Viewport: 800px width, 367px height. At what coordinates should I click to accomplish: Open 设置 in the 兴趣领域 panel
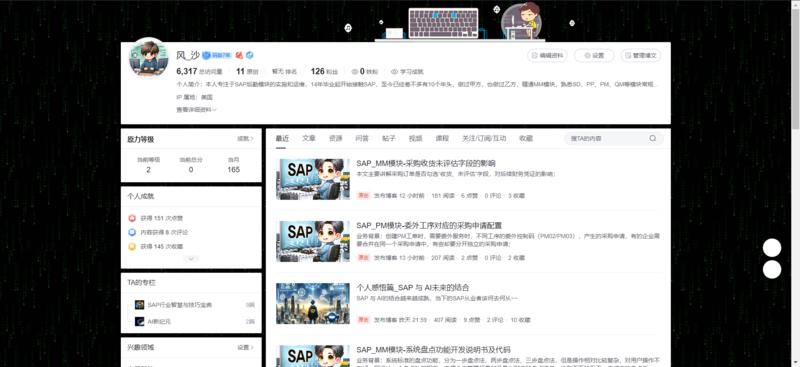(245, 347)
